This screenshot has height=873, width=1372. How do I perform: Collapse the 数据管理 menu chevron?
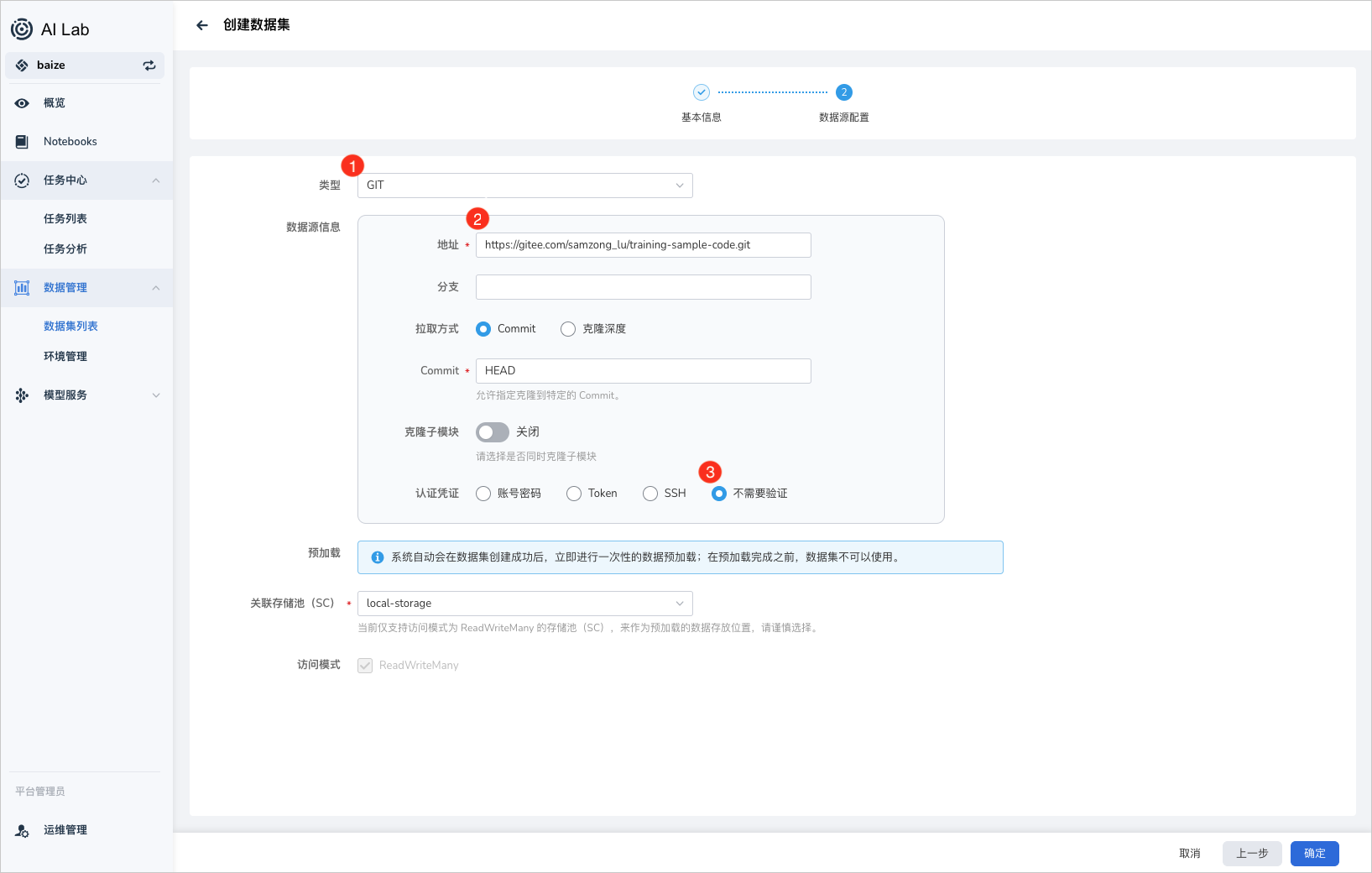click(x=156, y=288)
